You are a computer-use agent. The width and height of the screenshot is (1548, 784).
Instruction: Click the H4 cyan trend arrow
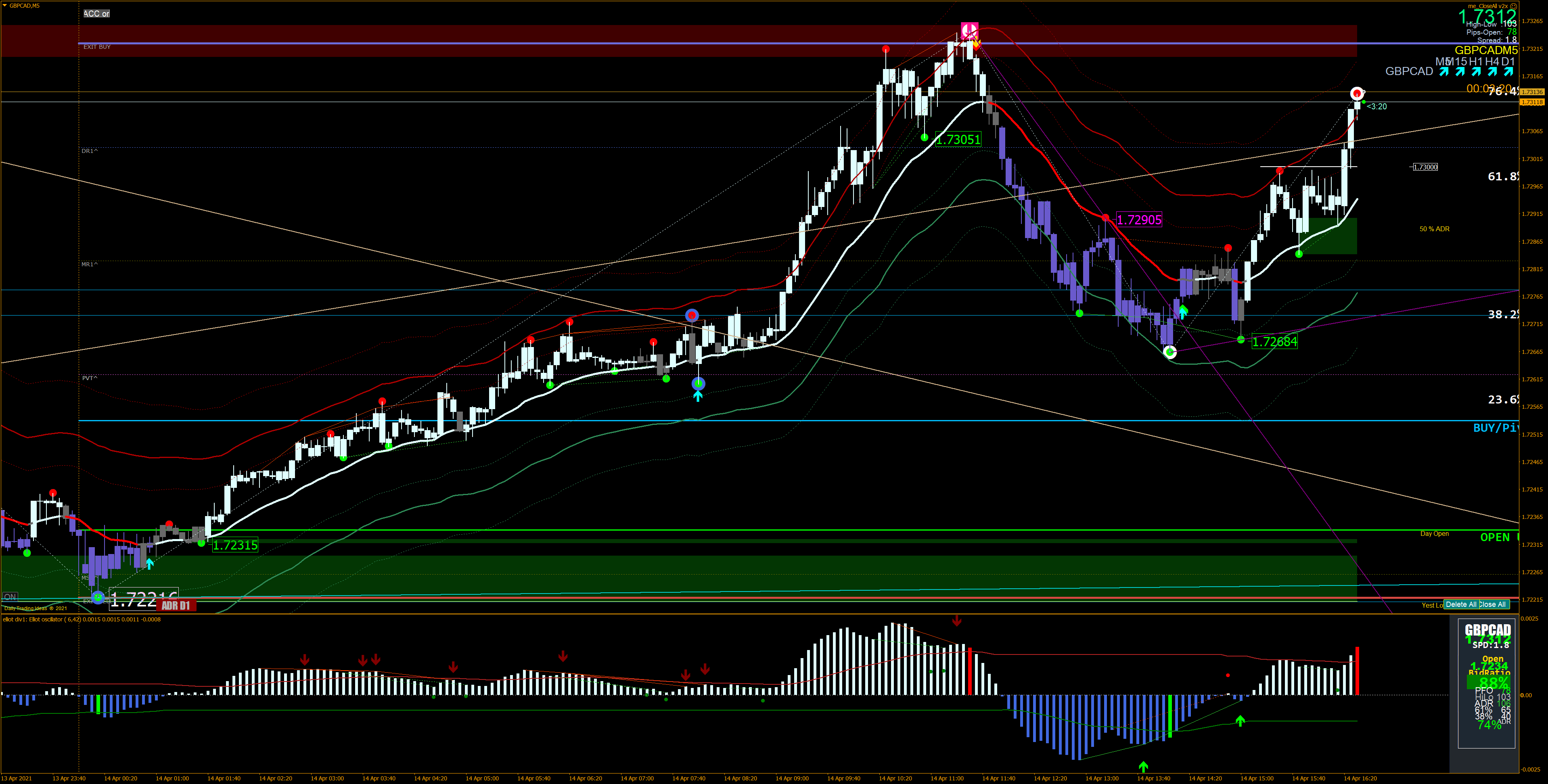click(x=1492, y=72)
